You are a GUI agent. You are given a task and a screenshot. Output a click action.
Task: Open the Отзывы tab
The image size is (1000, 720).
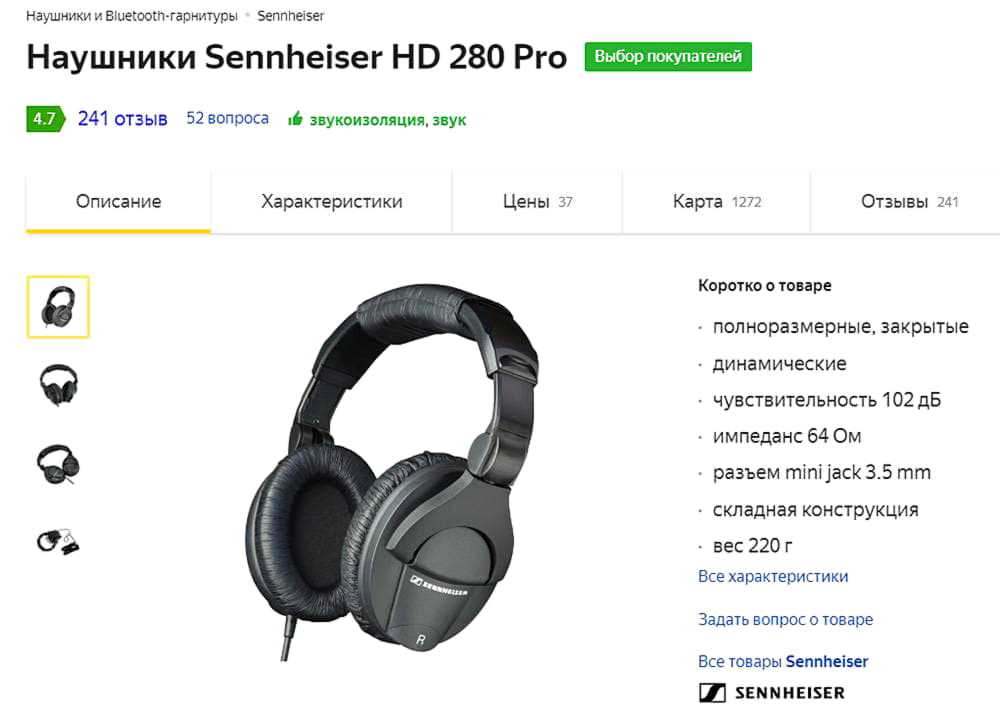(909, 202)
